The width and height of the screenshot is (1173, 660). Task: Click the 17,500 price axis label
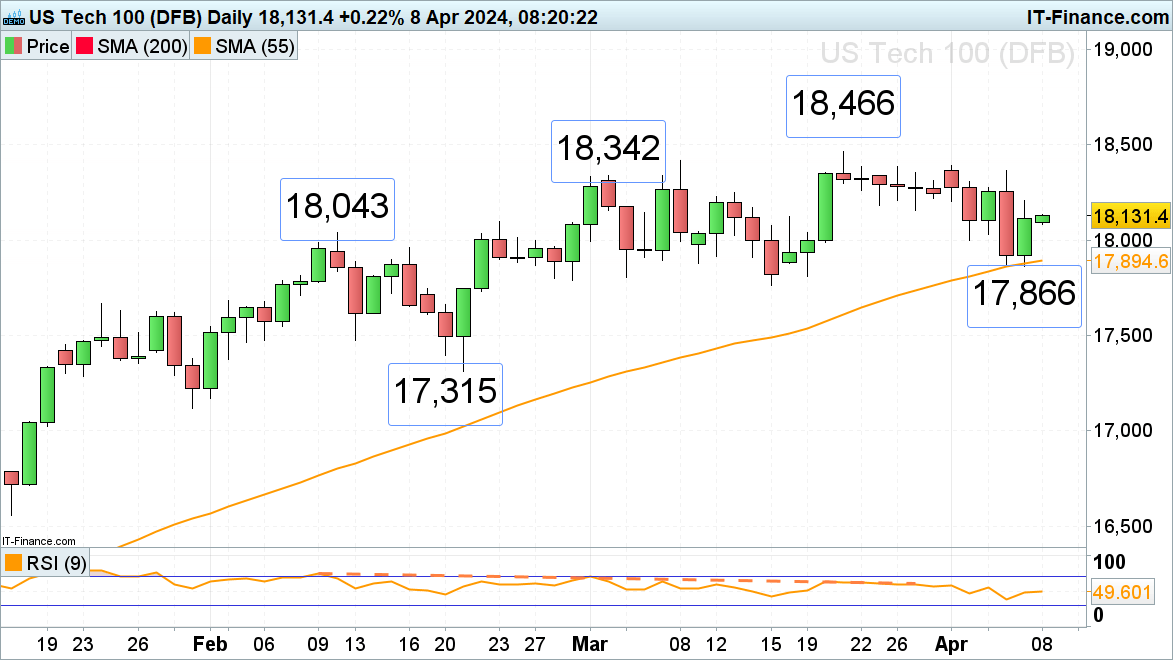pyautogui.click(x=1123, y=335)
